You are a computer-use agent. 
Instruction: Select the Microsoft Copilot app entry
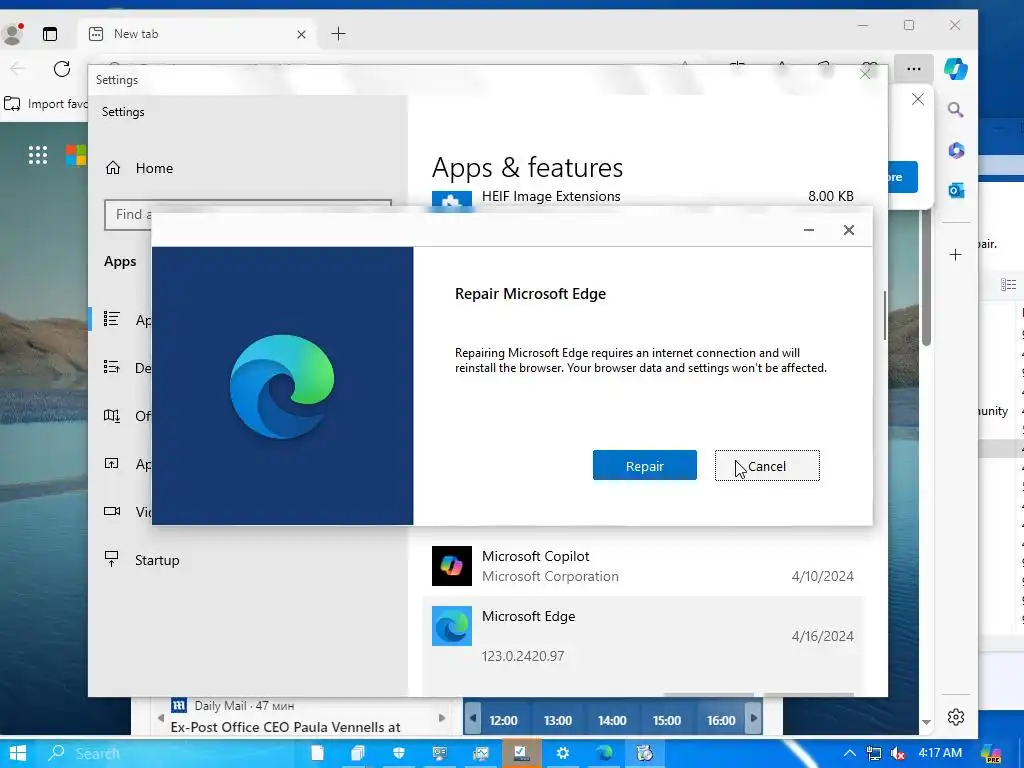[x=643, y=566]
